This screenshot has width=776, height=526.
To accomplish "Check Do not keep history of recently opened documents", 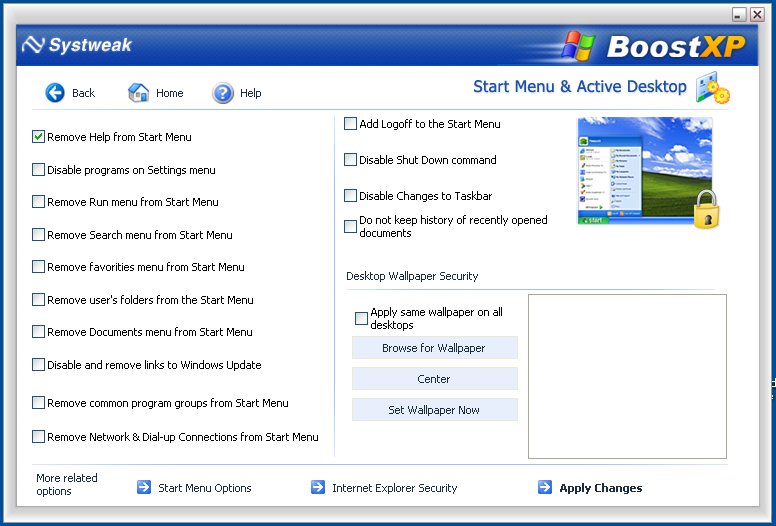I will [350, 227].
